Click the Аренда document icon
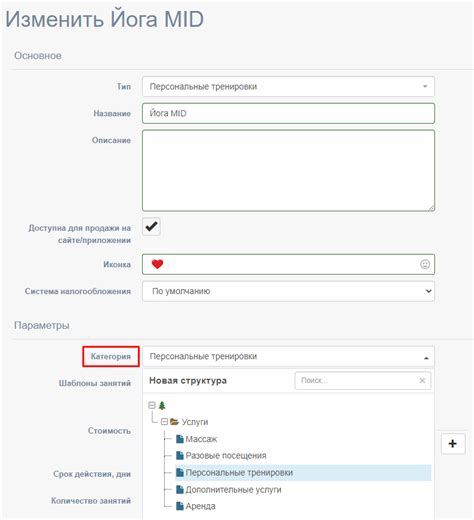This screenshot has height=520, width=474. point(180,506)
